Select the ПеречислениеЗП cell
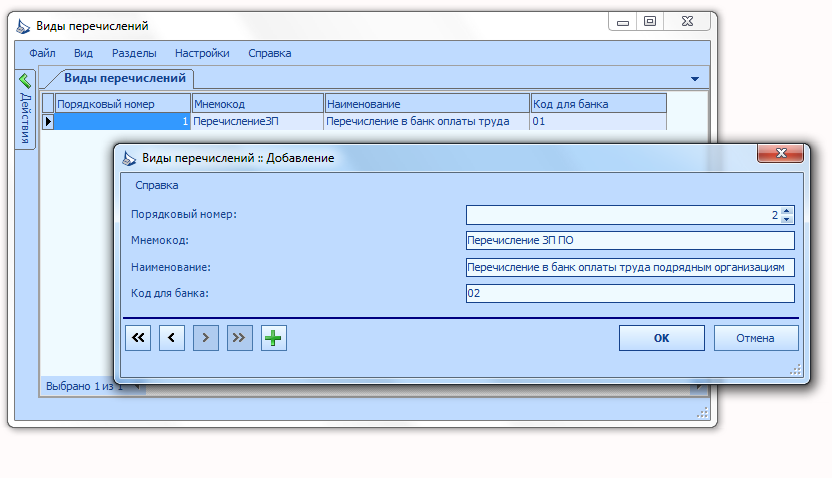Viewport: 832px width, 478px height. pos(257,121)
